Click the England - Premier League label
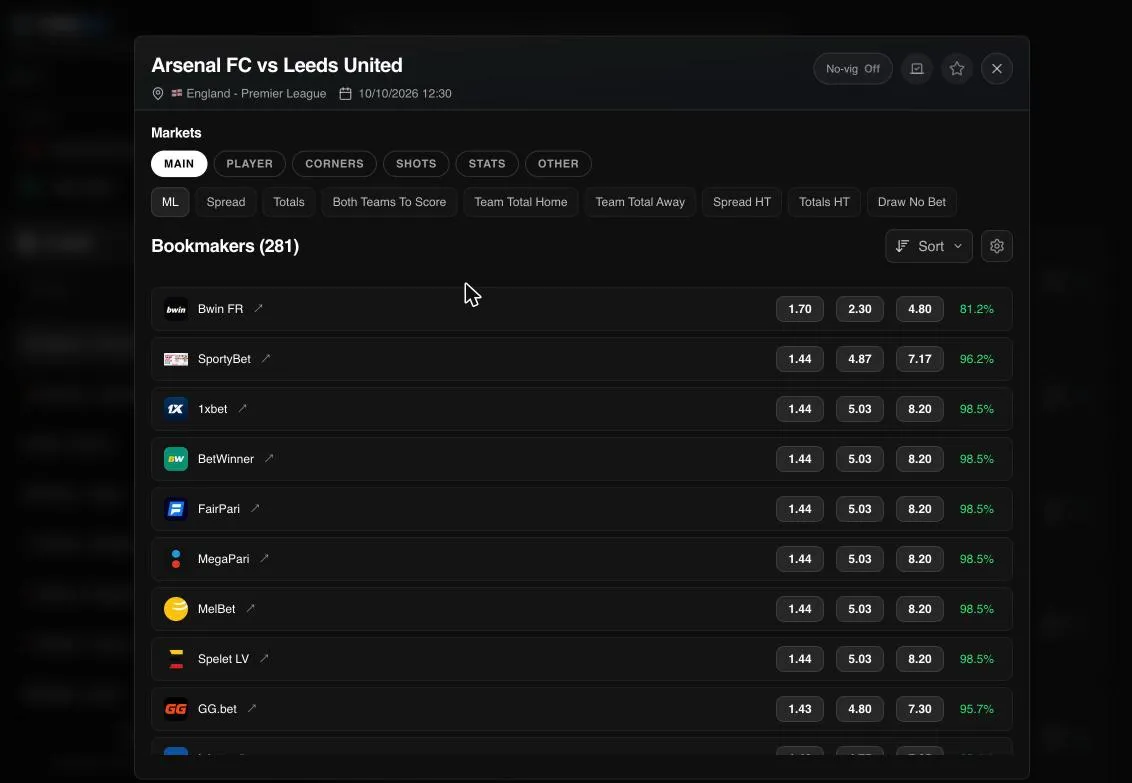The width and height of the screenshot is (1132, 783). tap(256, 94)
